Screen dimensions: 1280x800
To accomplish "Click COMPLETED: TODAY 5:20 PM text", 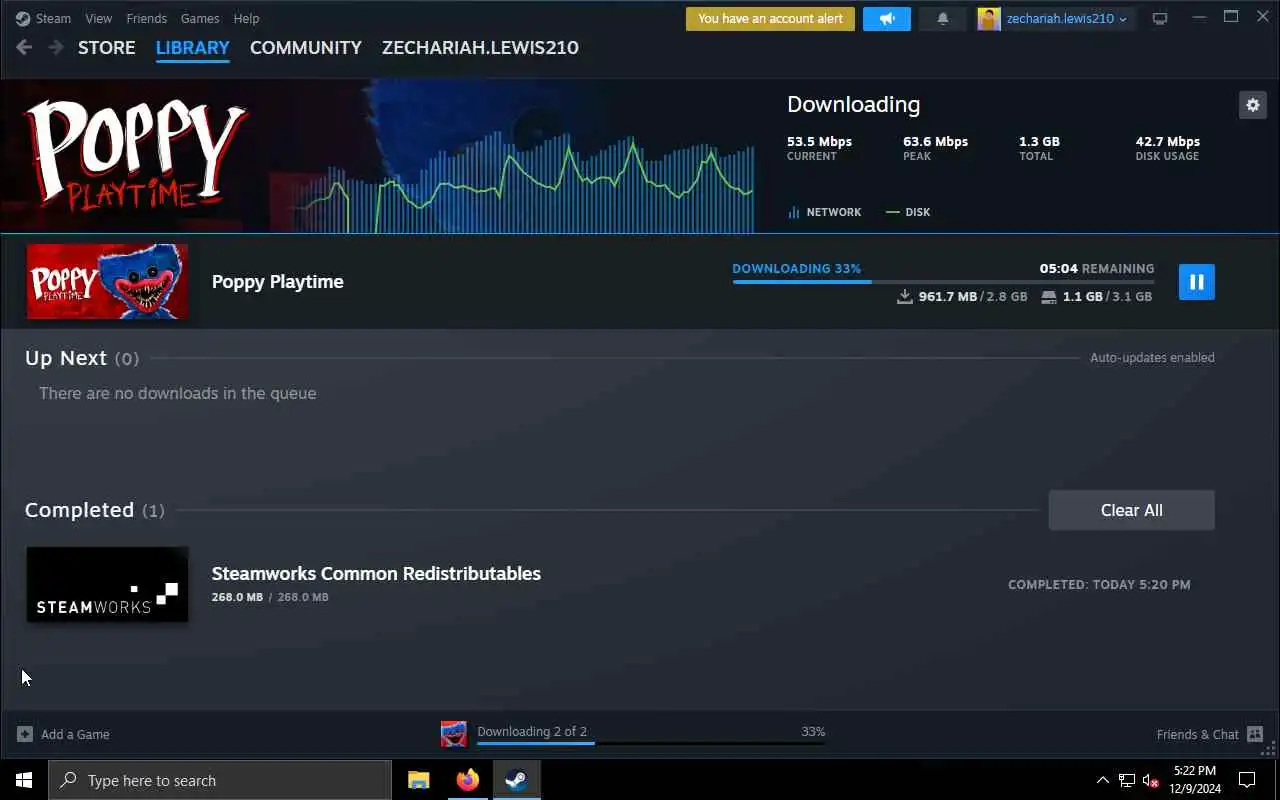I will (x=1099, y=585).
